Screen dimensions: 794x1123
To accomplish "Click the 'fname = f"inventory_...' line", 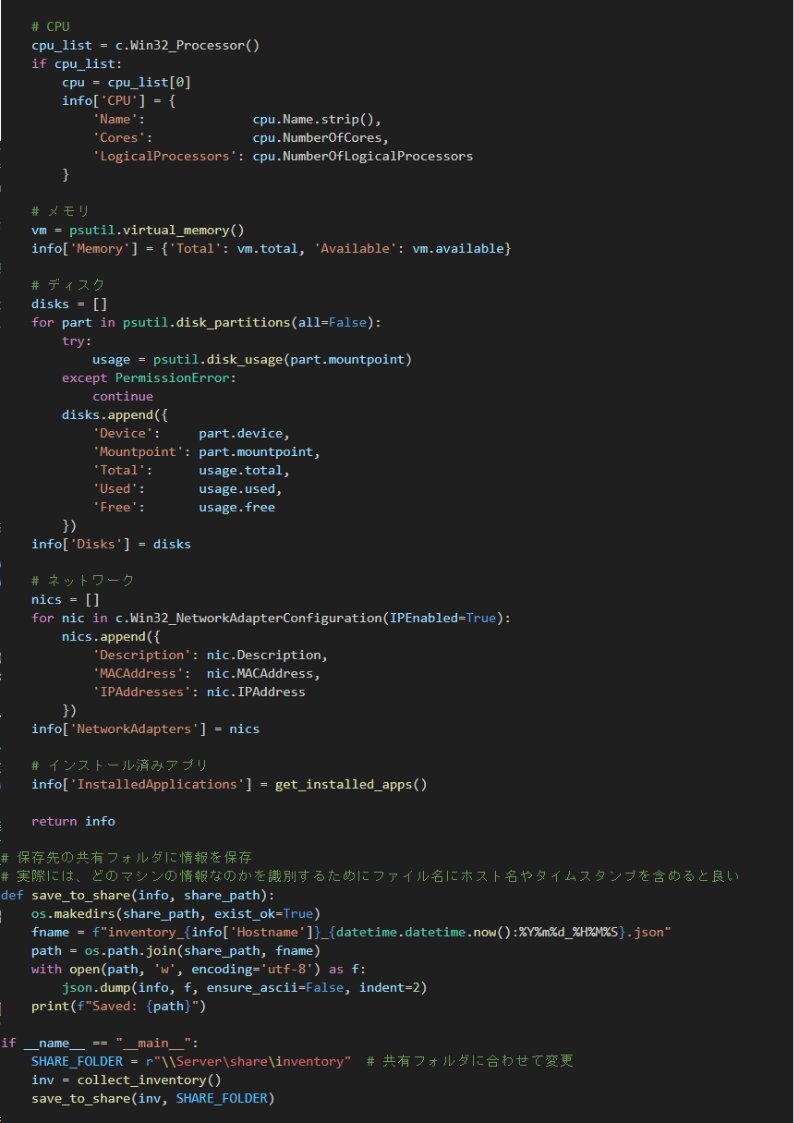I will [351, 932].
